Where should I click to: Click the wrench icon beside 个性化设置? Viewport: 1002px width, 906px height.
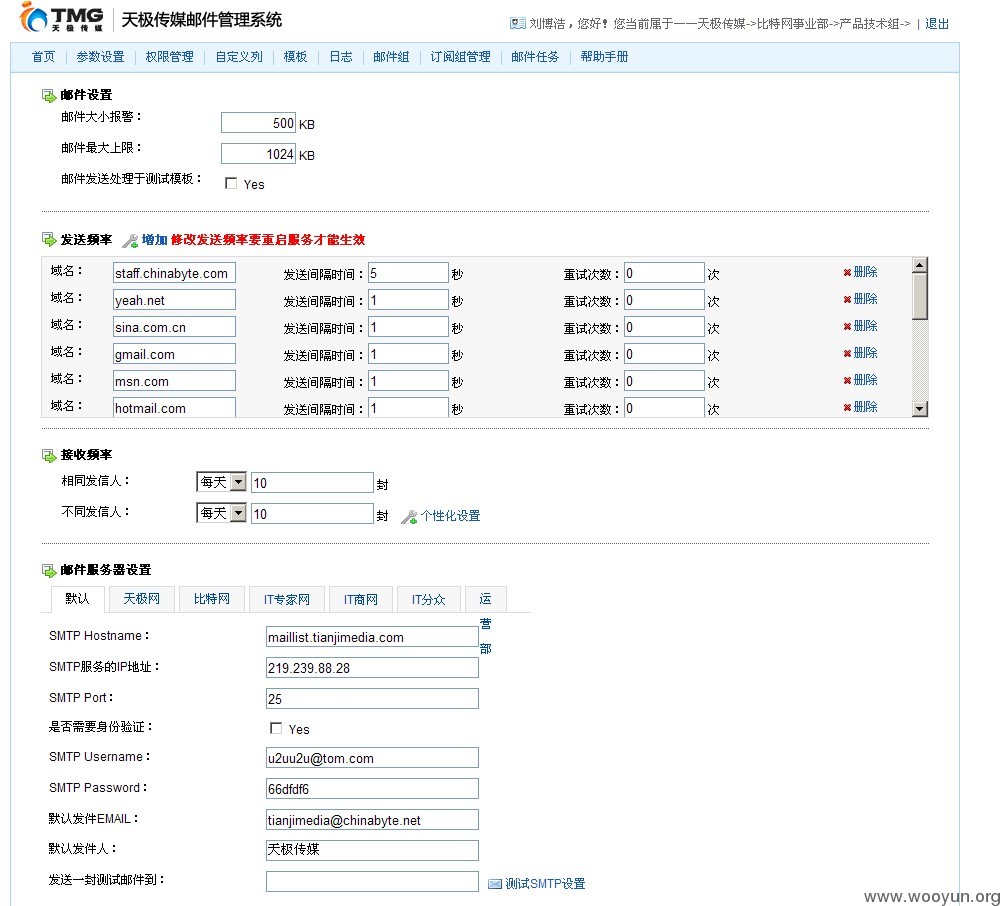click(409, 516)
